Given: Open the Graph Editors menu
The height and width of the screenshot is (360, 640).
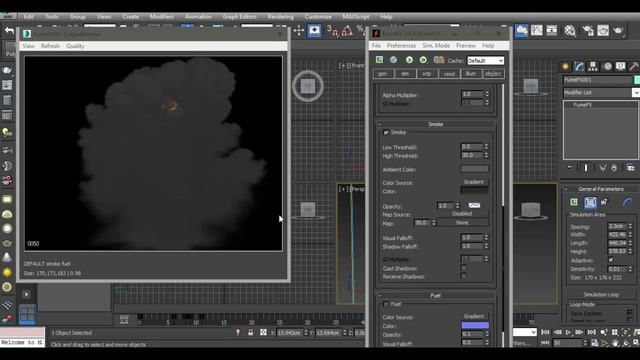Looking at the screenshot, I should coord(239,17).
